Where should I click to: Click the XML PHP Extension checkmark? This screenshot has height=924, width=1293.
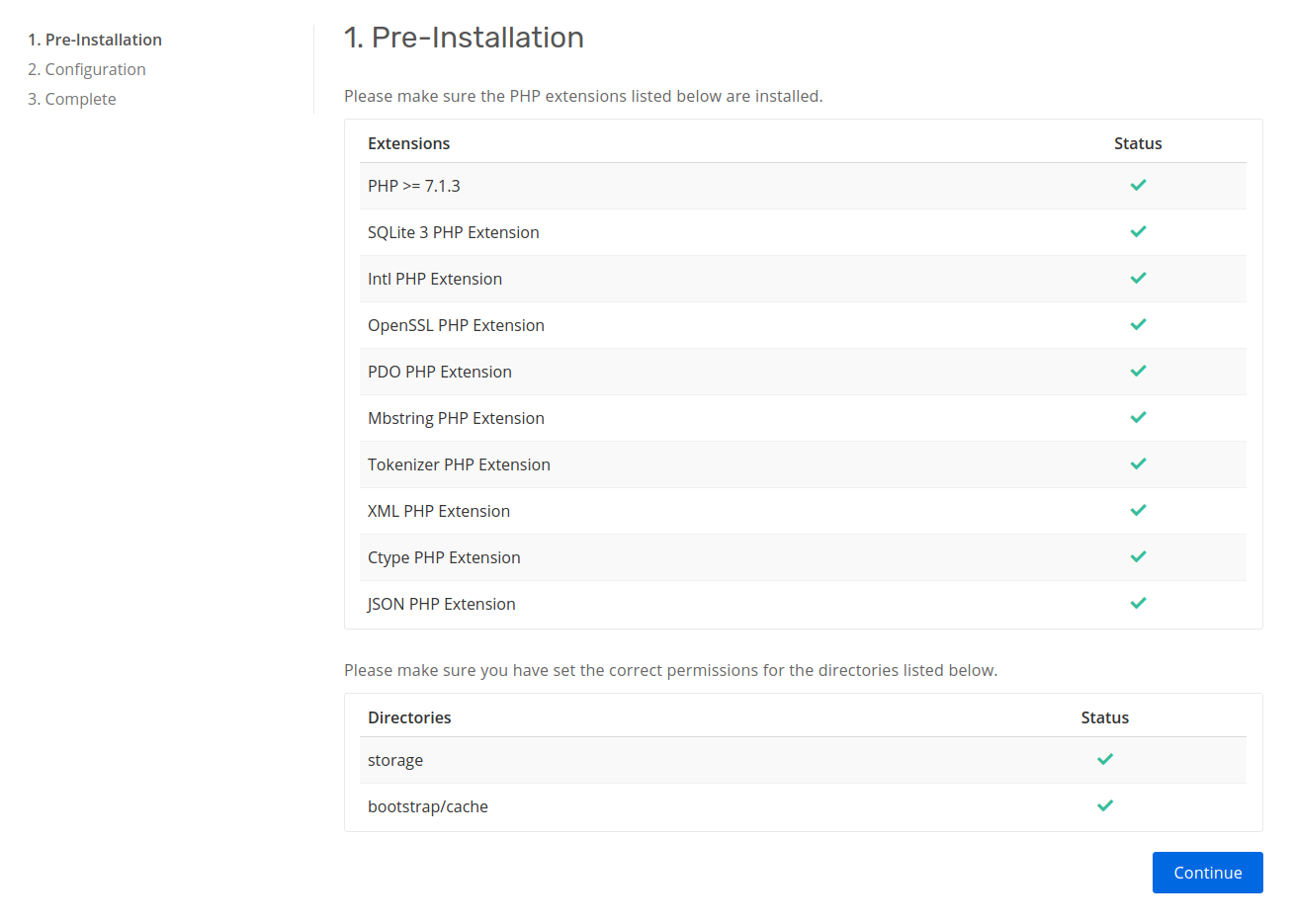[1138, 510]
